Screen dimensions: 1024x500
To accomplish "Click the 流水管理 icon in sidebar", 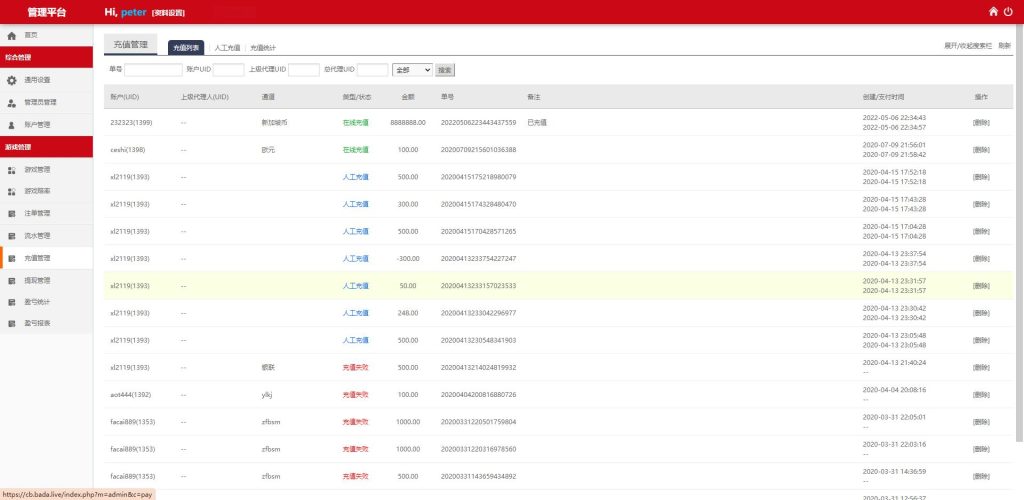I will pyautogui.click(x=12, y=236).
